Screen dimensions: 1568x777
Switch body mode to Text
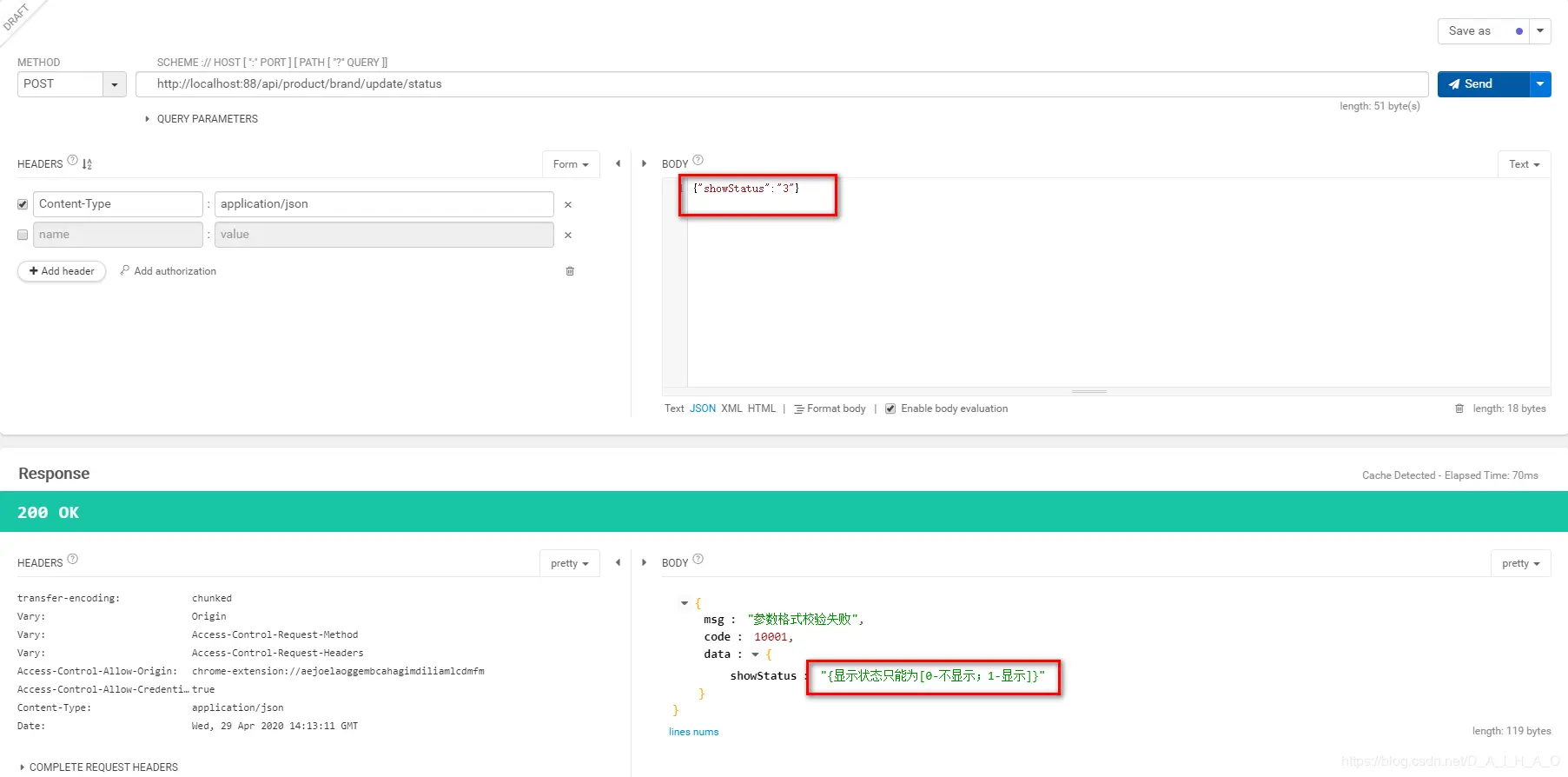pyautogui.click(x=674, y=408)
